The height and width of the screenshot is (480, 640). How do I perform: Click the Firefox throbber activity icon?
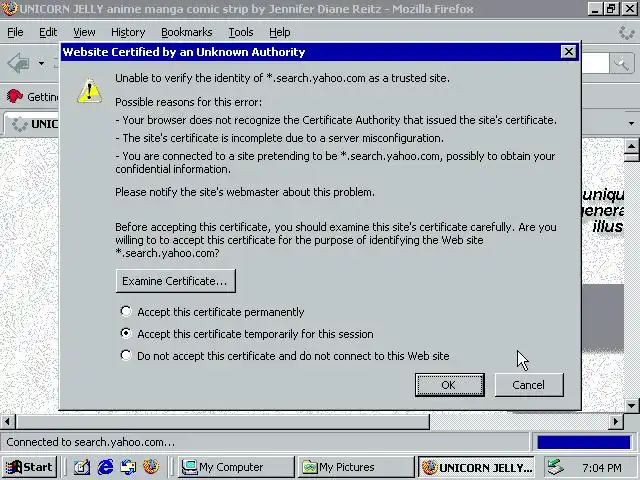(x=626, y=32)
